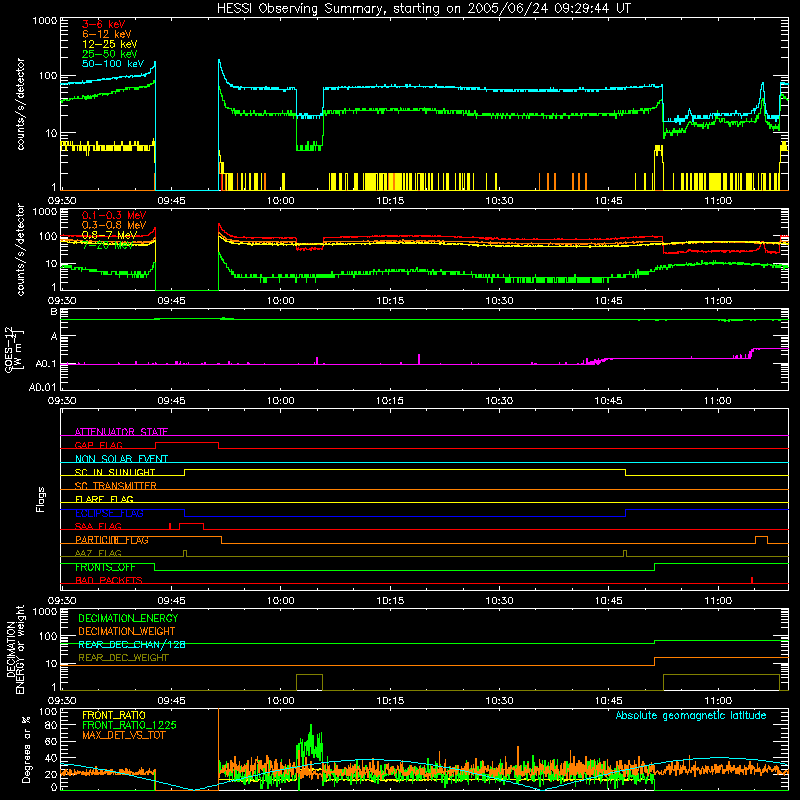Click the Absolute geomagnetic latitude label
Viewport: 800px width, 800px height.
(691, 715)
